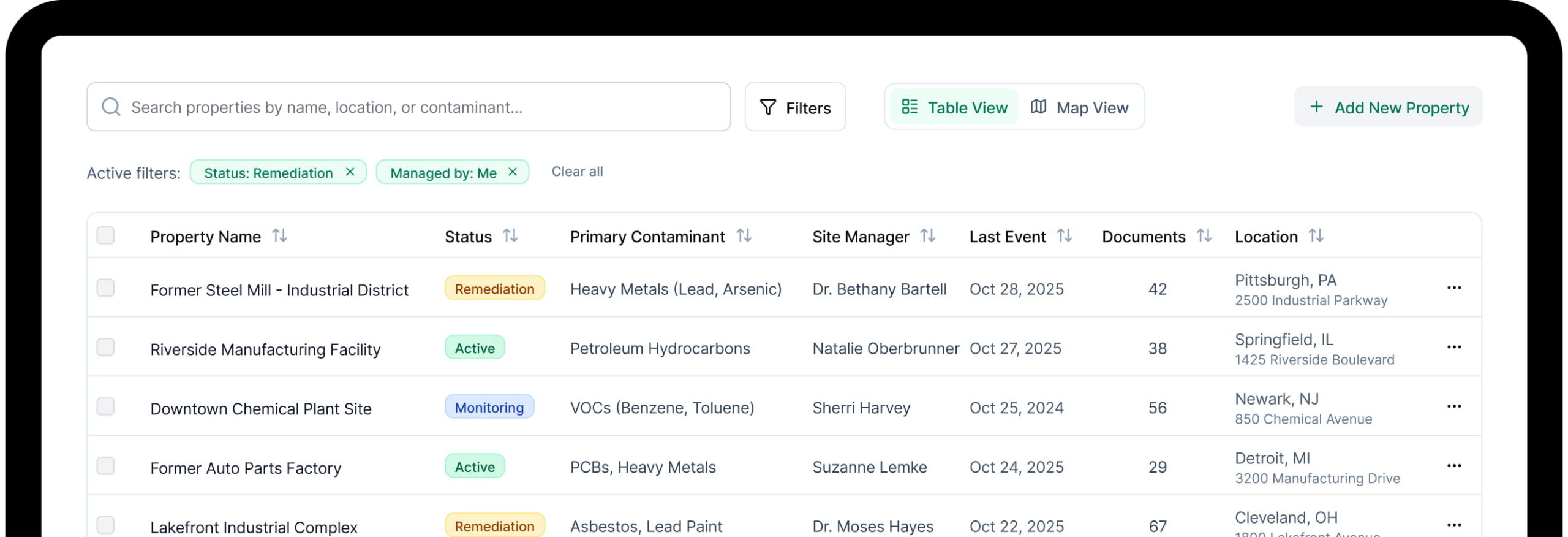Screen dimensions: 1568x537
Task: Remove the Status: Remediation filter chip
Action: tap(350, 172)
